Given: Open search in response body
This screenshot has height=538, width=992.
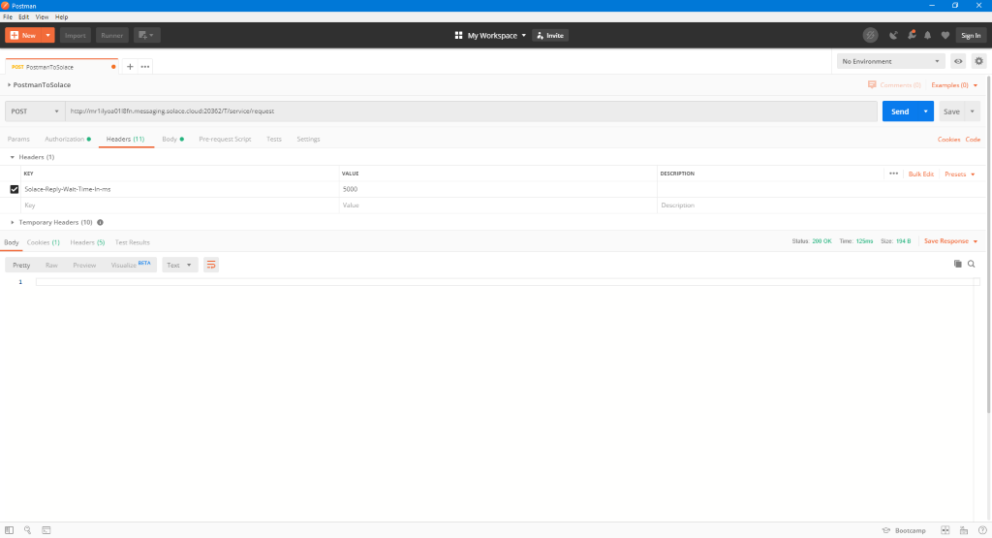Looking at the screenshot, I should [971, 264].
